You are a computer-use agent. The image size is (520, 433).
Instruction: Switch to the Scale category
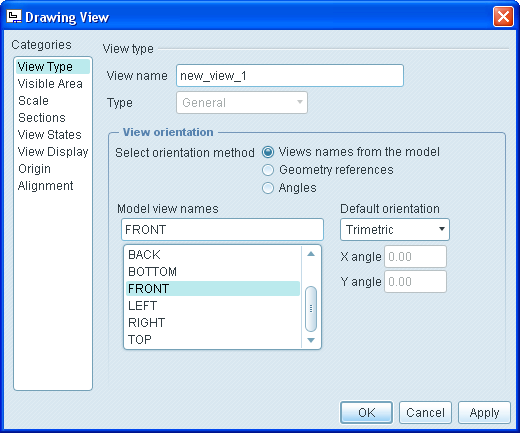(33, 101)
